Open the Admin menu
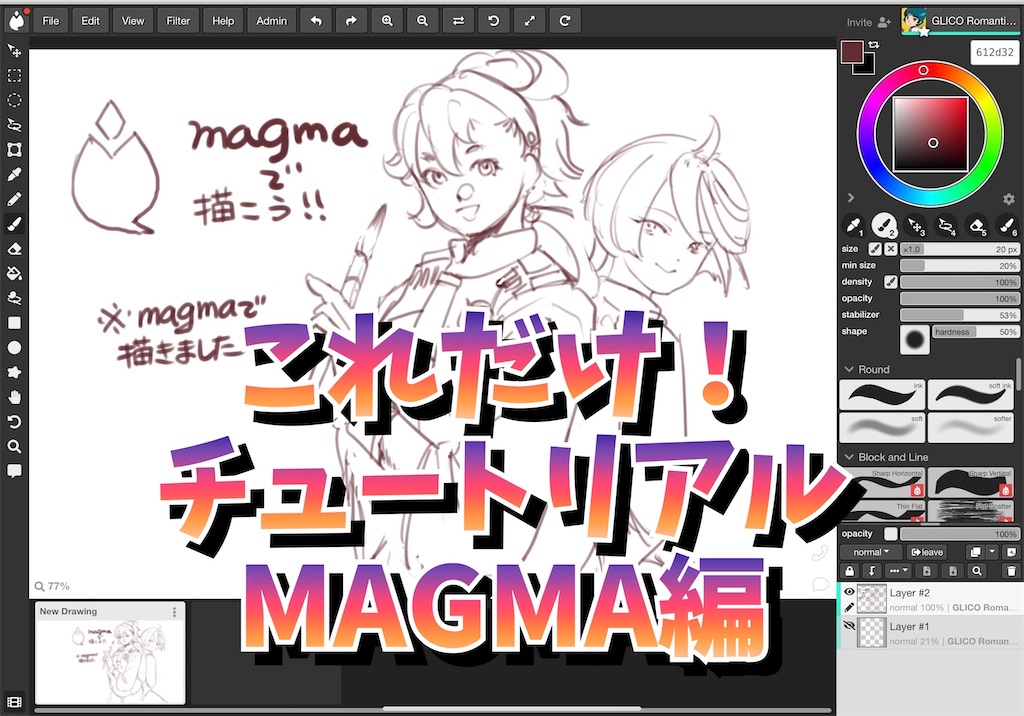 (x=271, y=20)
